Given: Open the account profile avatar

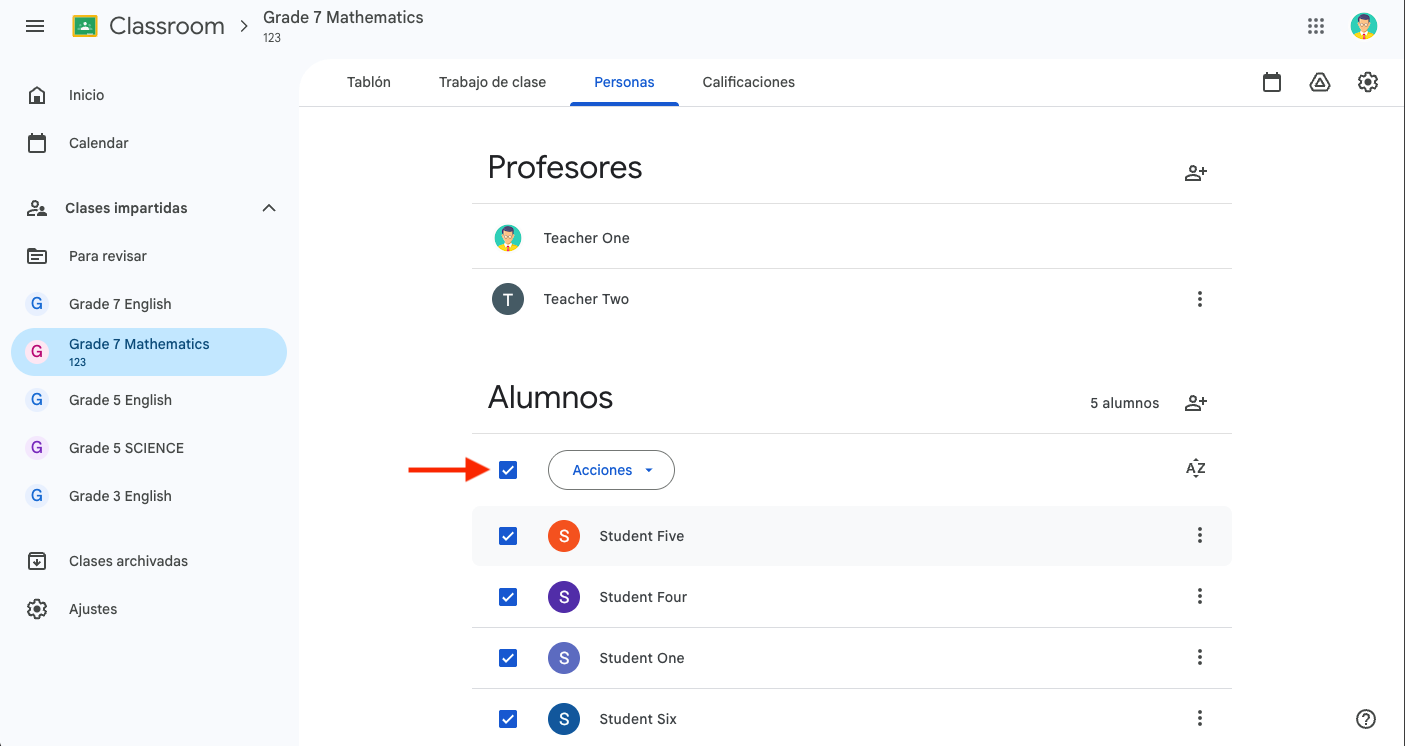Looking at the screenshot, I should click(x=1364, y=26).
